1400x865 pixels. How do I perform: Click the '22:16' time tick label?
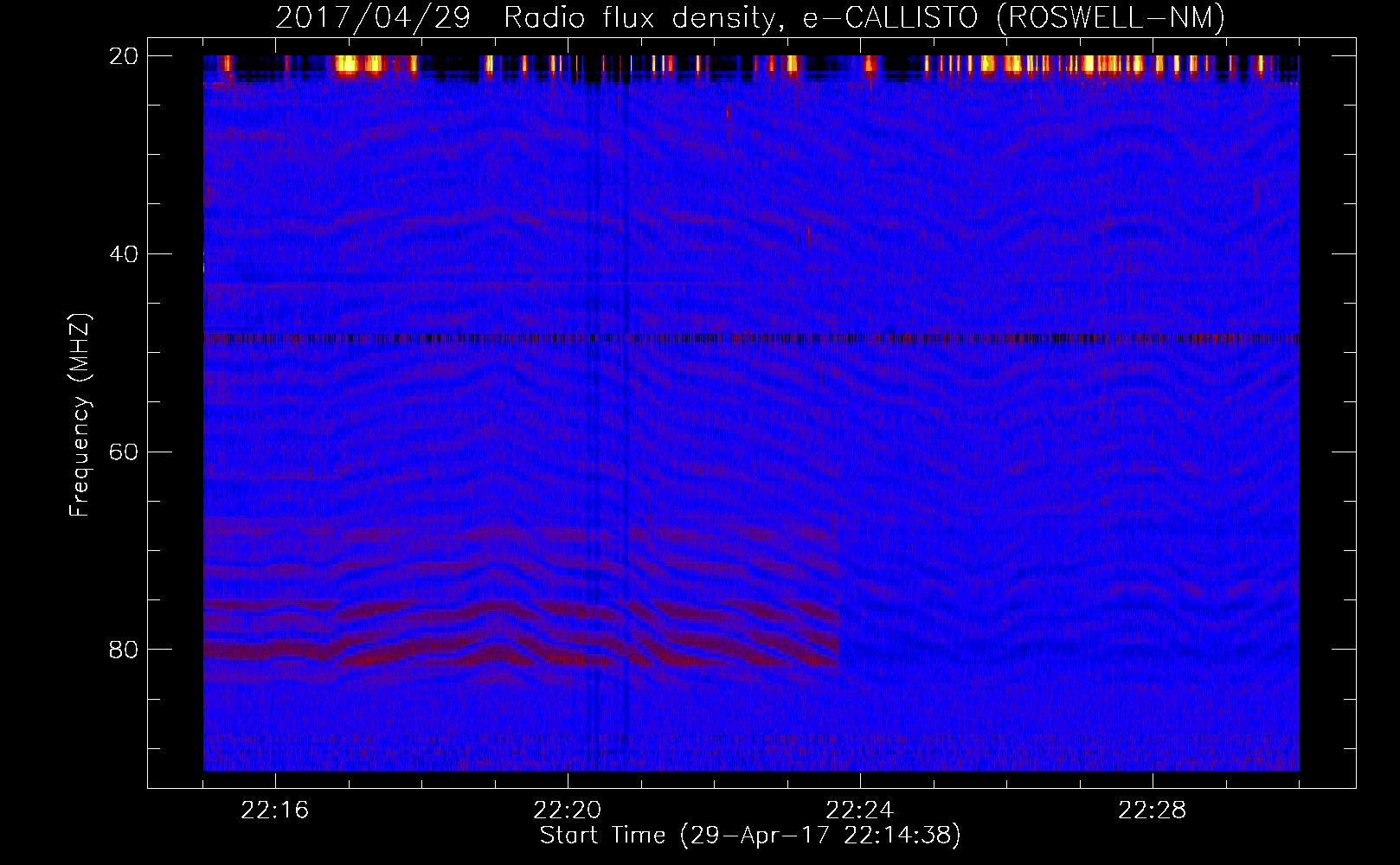[x=275, y=811]
